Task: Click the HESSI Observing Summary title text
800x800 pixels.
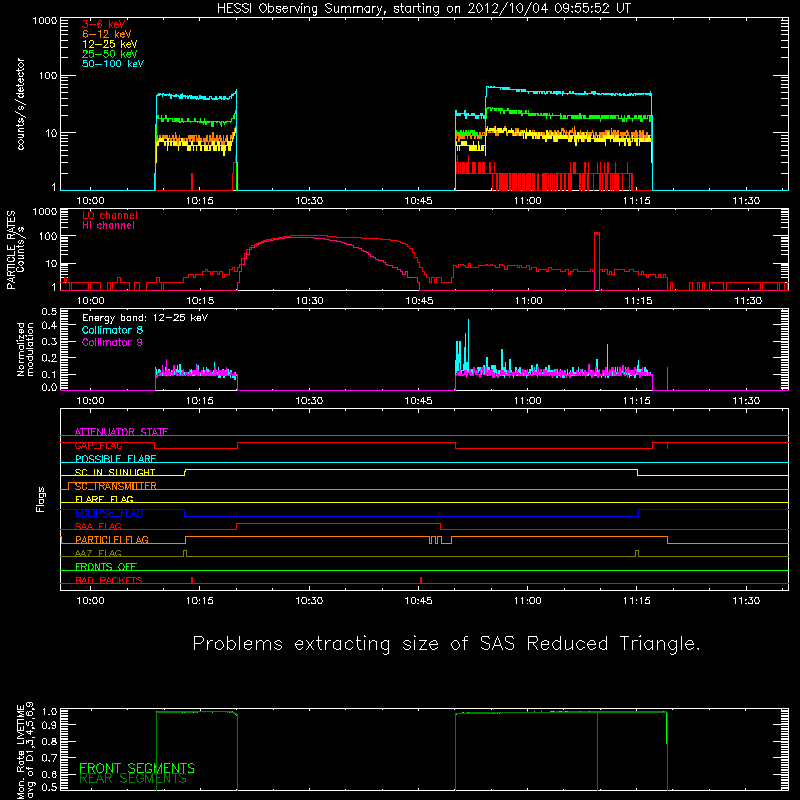Action: 423,9
